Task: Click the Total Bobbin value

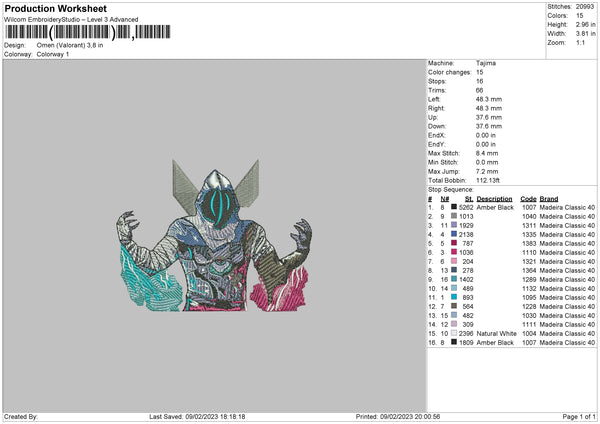Action: tap(492, 179)
